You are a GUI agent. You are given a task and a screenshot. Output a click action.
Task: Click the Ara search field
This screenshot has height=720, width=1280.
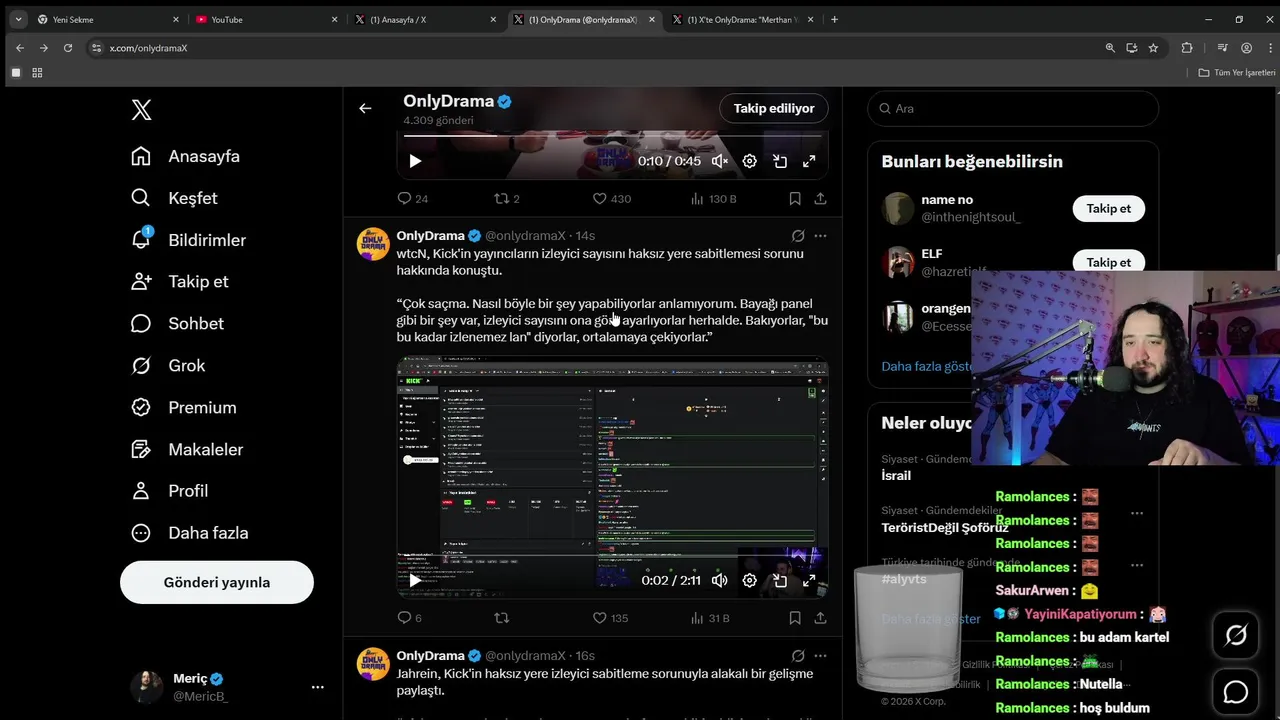pos(1013,108)
